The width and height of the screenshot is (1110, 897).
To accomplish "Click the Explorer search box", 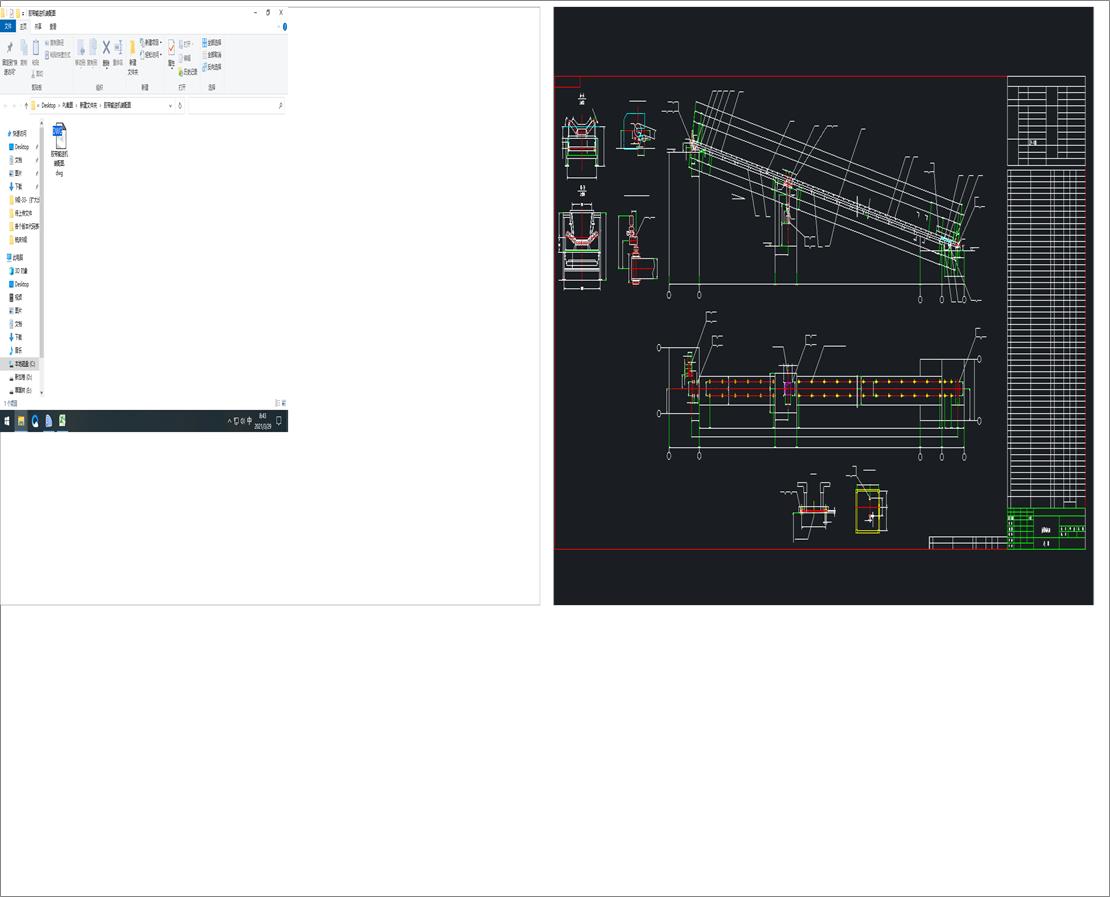I will 235,105.
